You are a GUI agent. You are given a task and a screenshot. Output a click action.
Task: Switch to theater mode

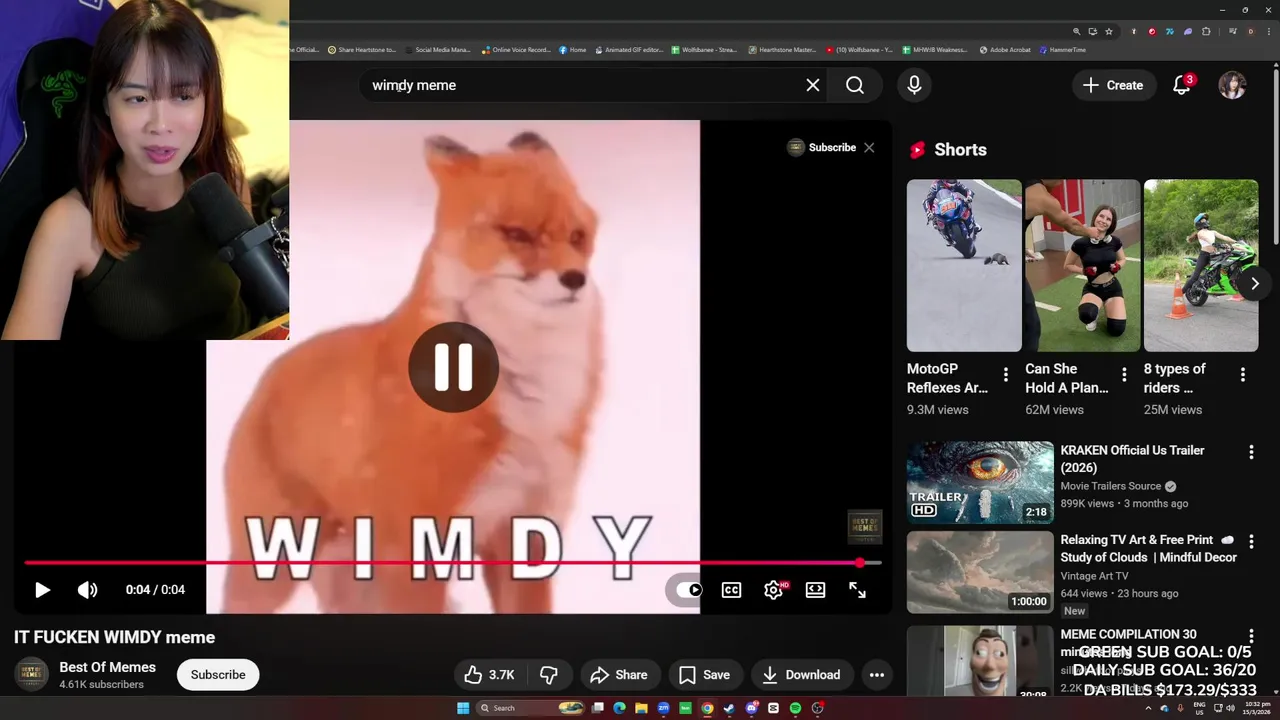(815, 590)
